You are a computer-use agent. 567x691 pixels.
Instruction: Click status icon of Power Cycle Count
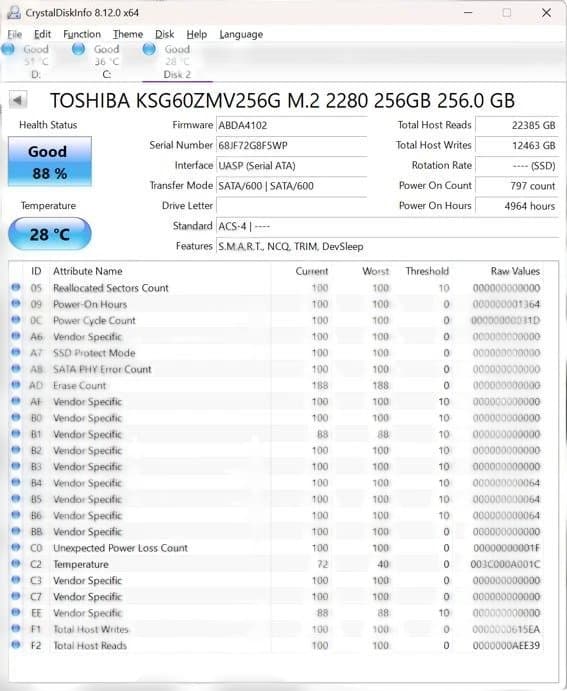16,320
